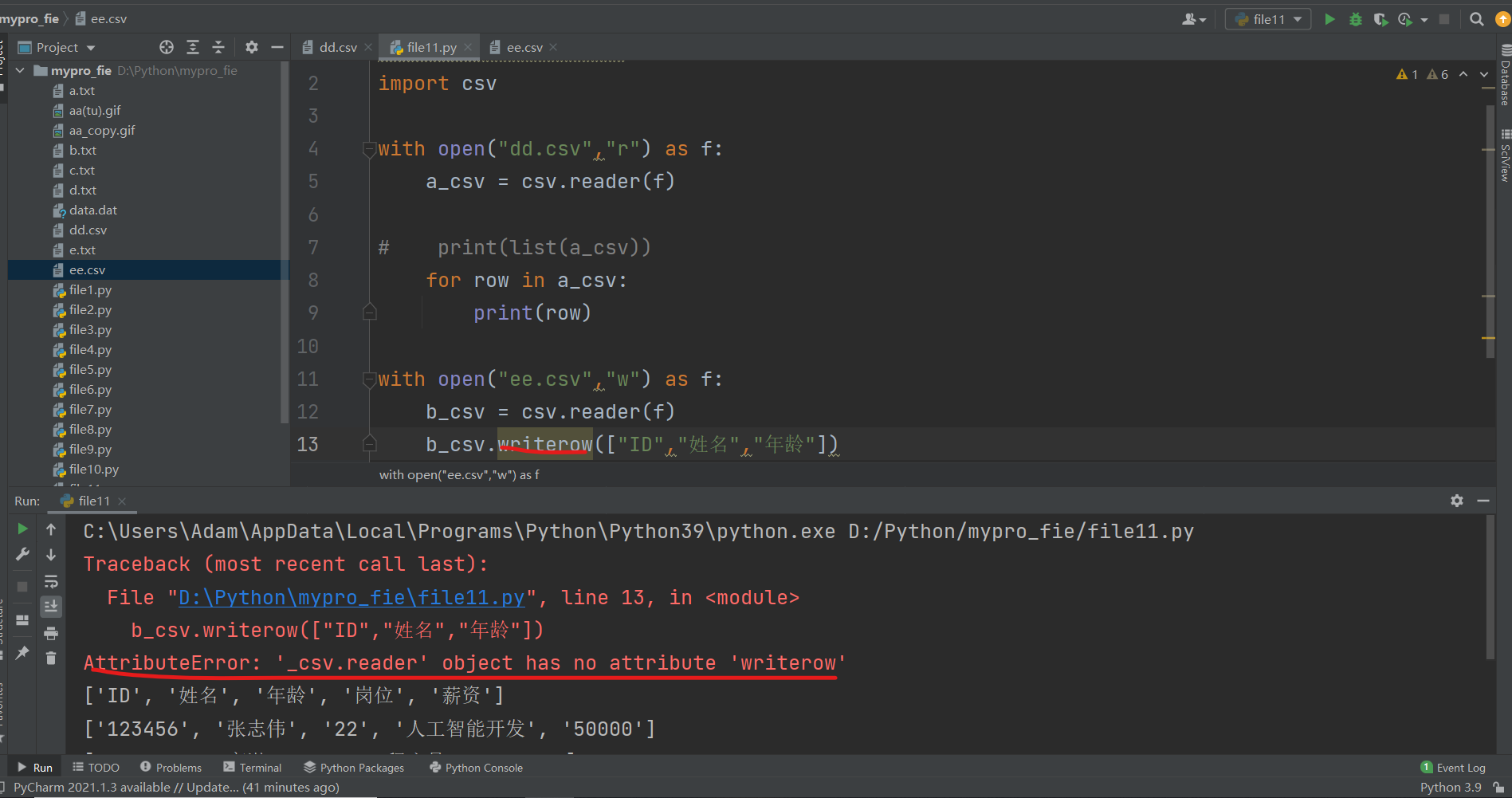Collapse the mypro_fie project folder
Viewport: 1512px width, 798px height.
(20, 70)
